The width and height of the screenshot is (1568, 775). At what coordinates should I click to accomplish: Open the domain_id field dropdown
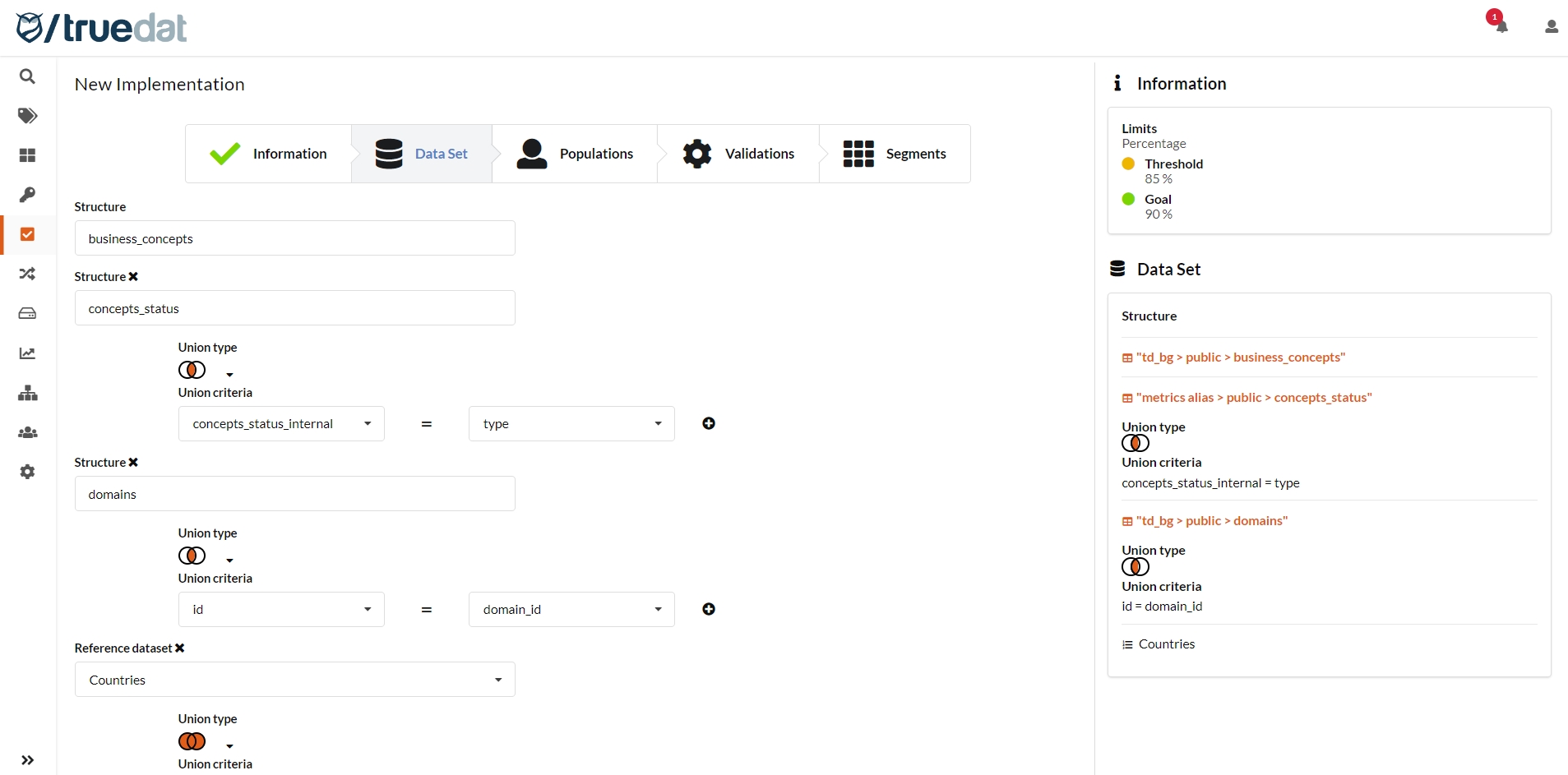571,610
